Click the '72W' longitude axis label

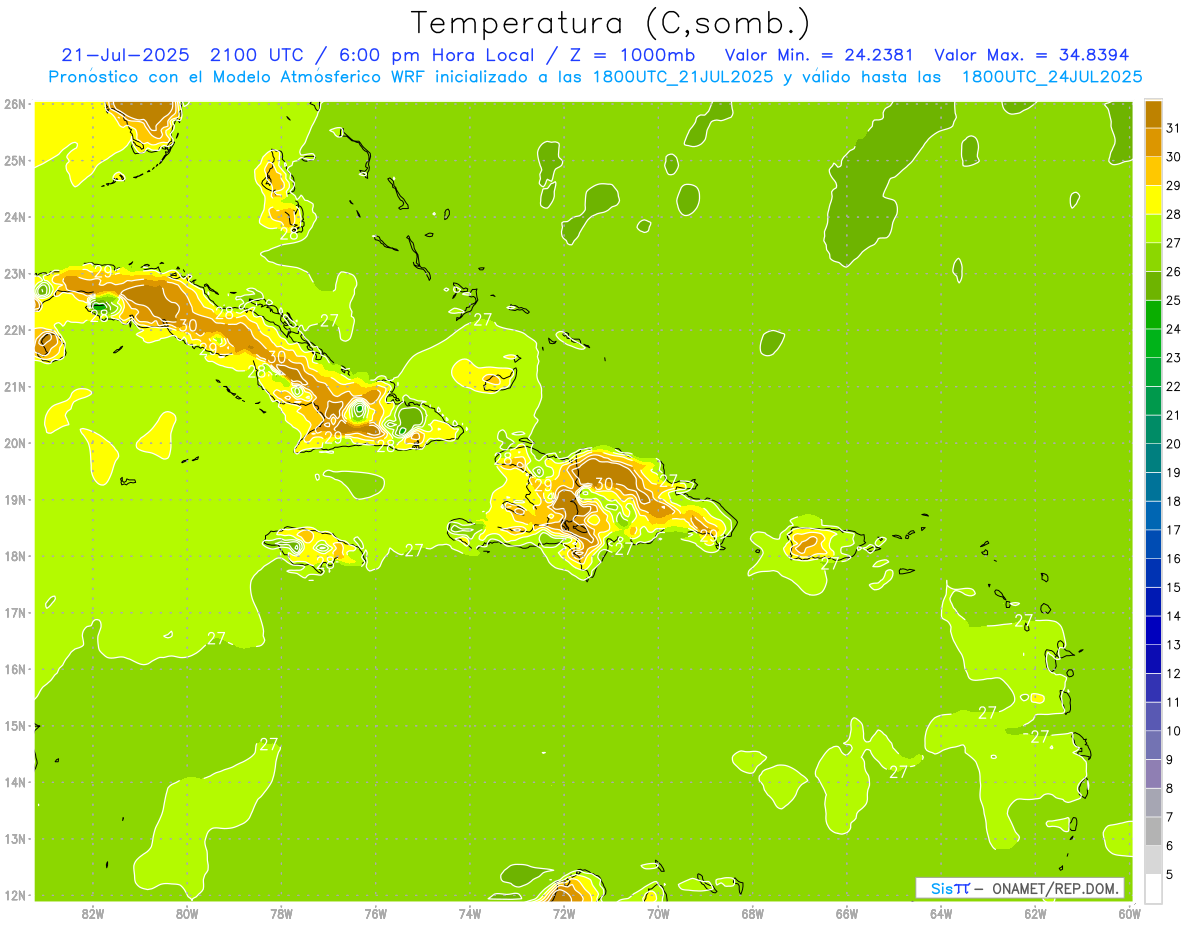tap(564, 913)
